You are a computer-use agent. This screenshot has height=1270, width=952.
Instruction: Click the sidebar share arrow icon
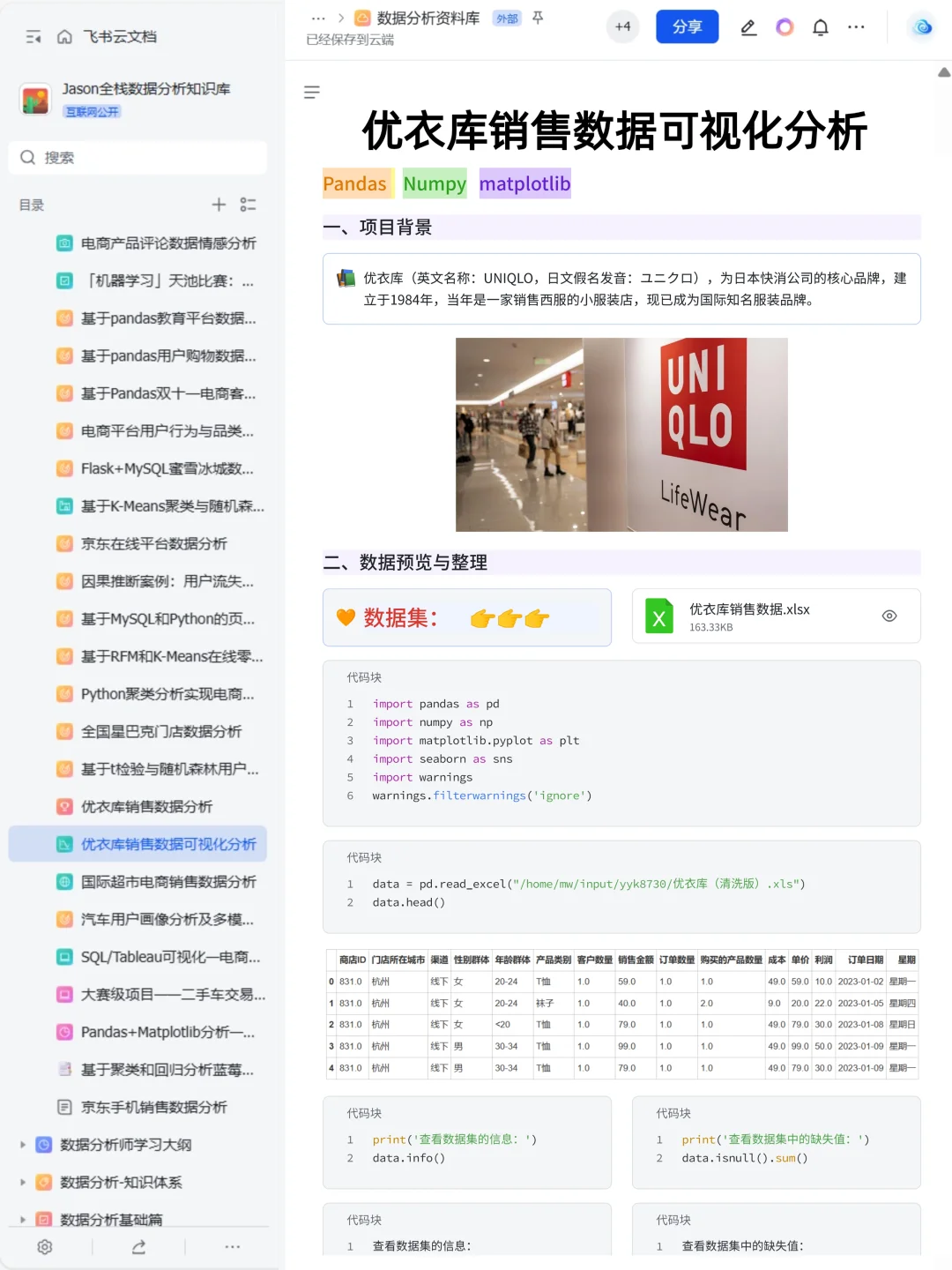coord(138,1247)
